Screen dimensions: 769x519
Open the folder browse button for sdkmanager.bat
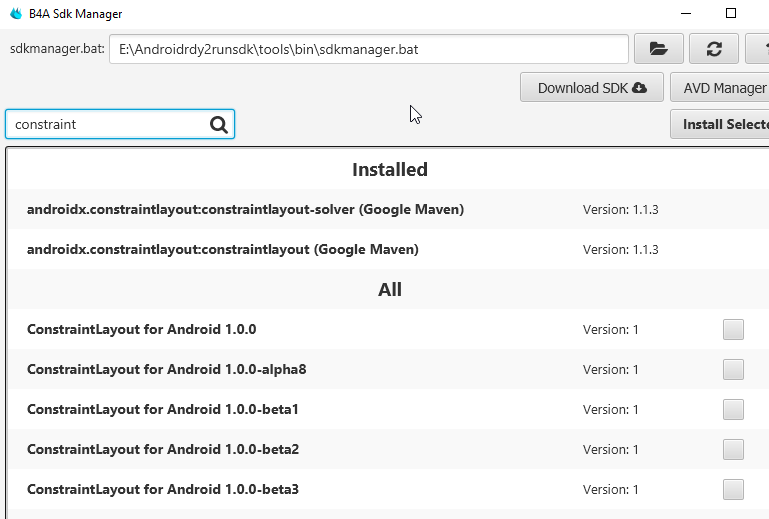click(658, 48)
